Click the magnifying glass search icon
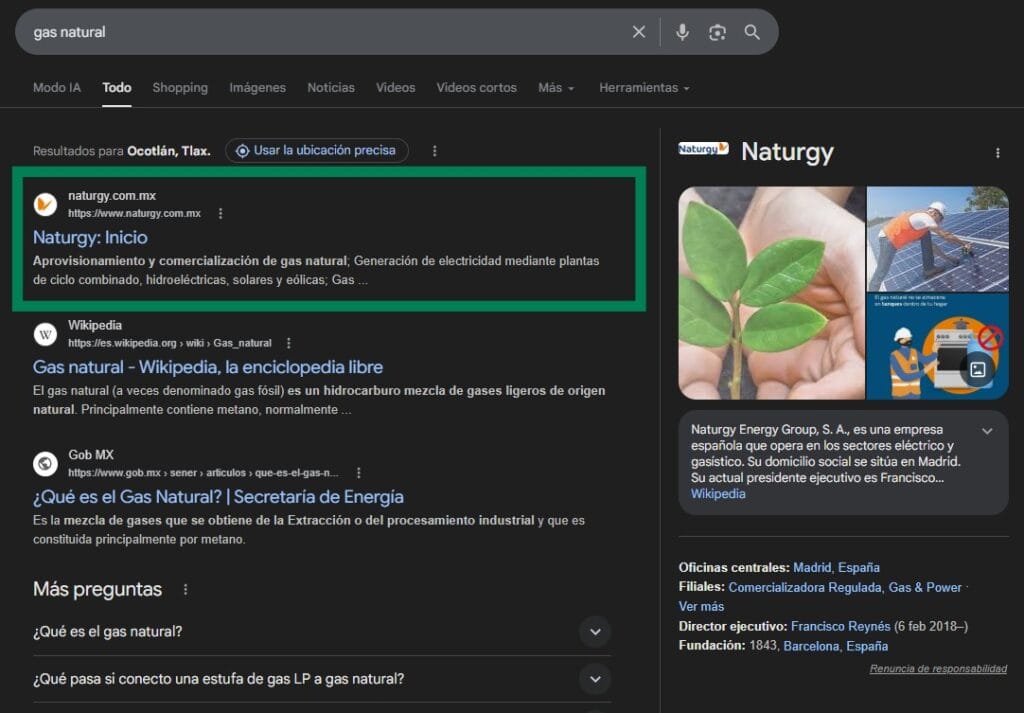Image resolution: width=1024 pixels, height=713 pixels. point(752,32)
